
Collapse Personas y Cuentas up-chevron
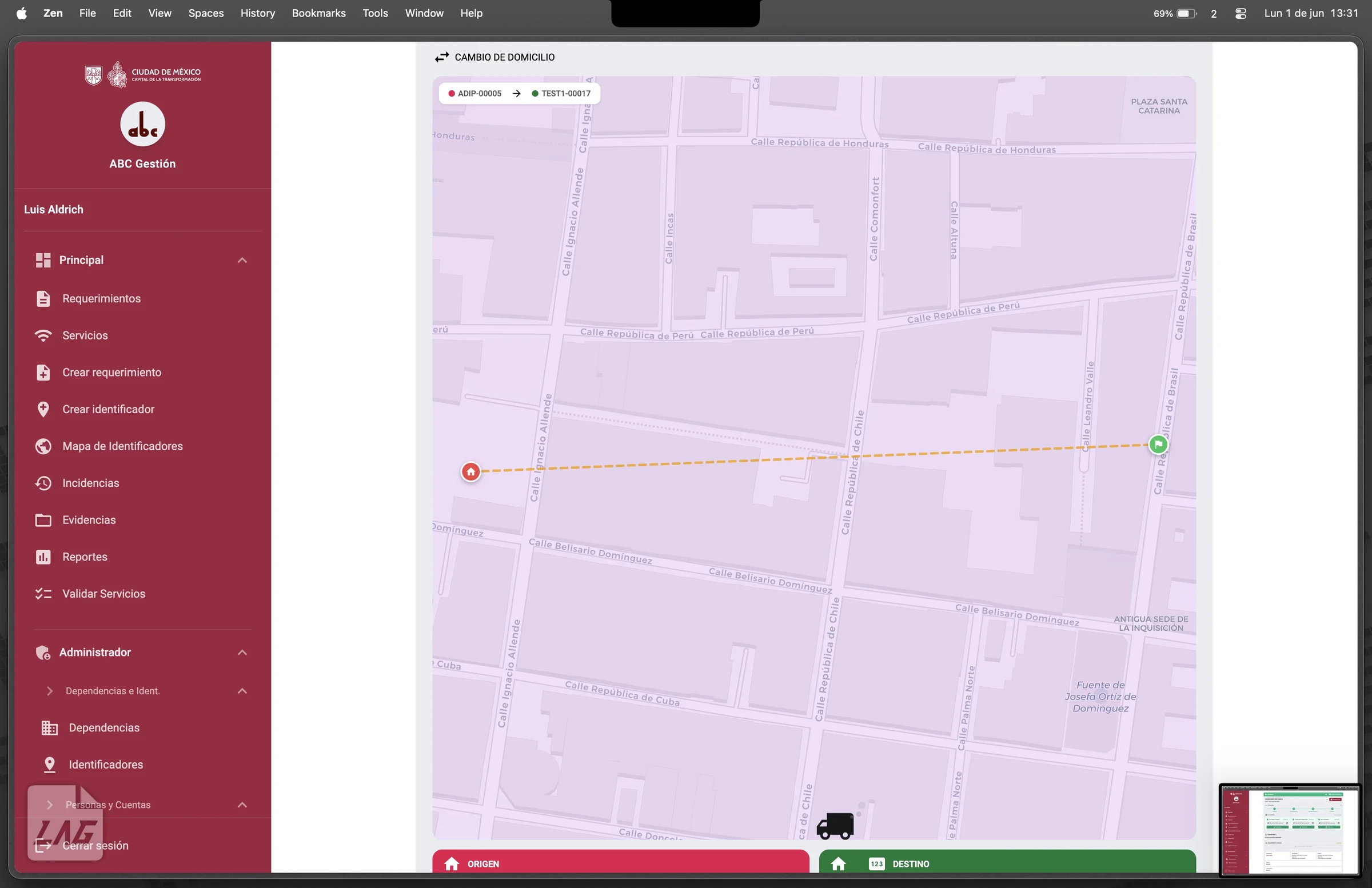[242, 805]
